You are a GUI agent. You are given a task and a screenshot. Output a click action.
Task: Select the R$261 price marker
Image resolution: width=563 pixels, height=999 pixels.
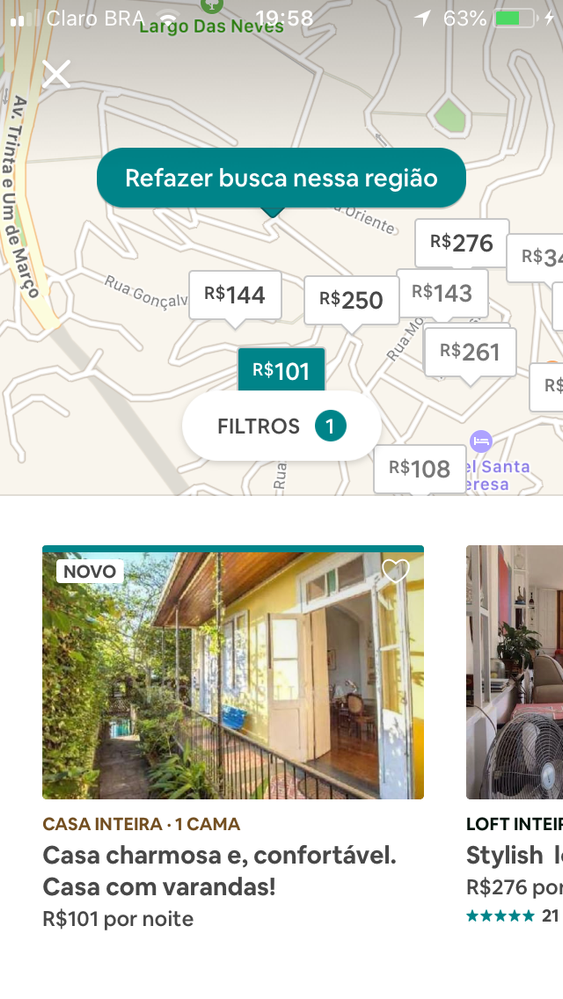point(470,352)
